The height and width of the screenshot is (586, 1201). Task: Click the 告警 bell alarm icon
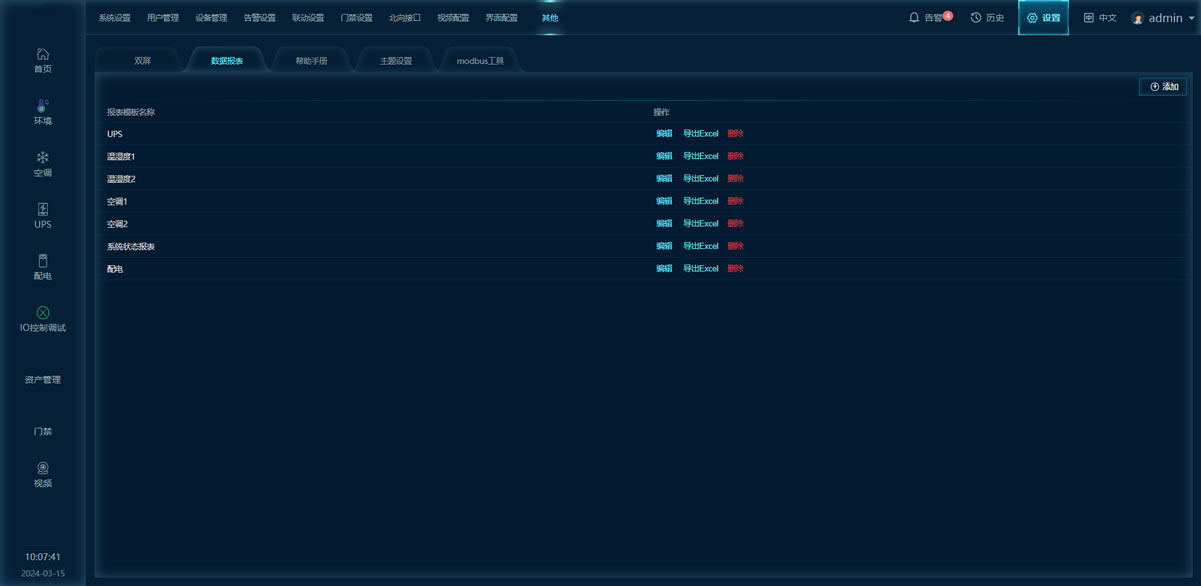click(914, 18)
